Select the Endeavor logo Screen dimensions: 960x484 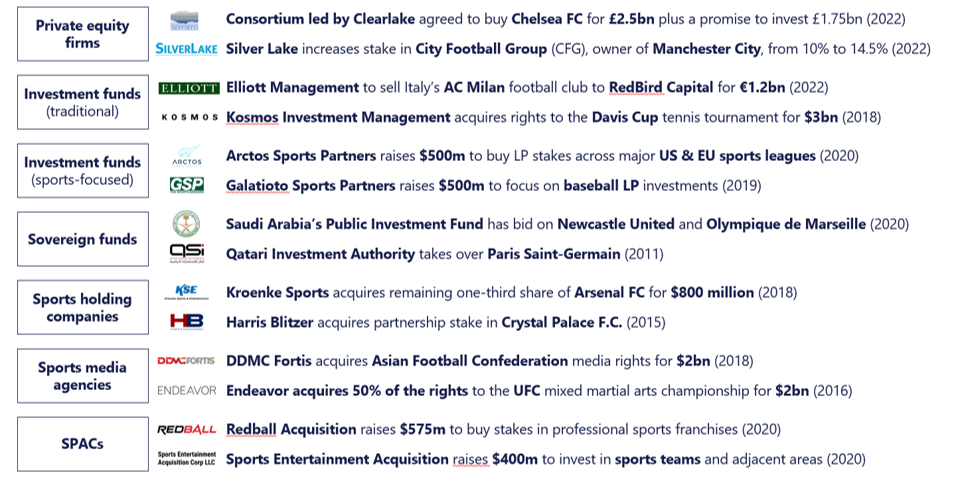click(x=187, y=390)
